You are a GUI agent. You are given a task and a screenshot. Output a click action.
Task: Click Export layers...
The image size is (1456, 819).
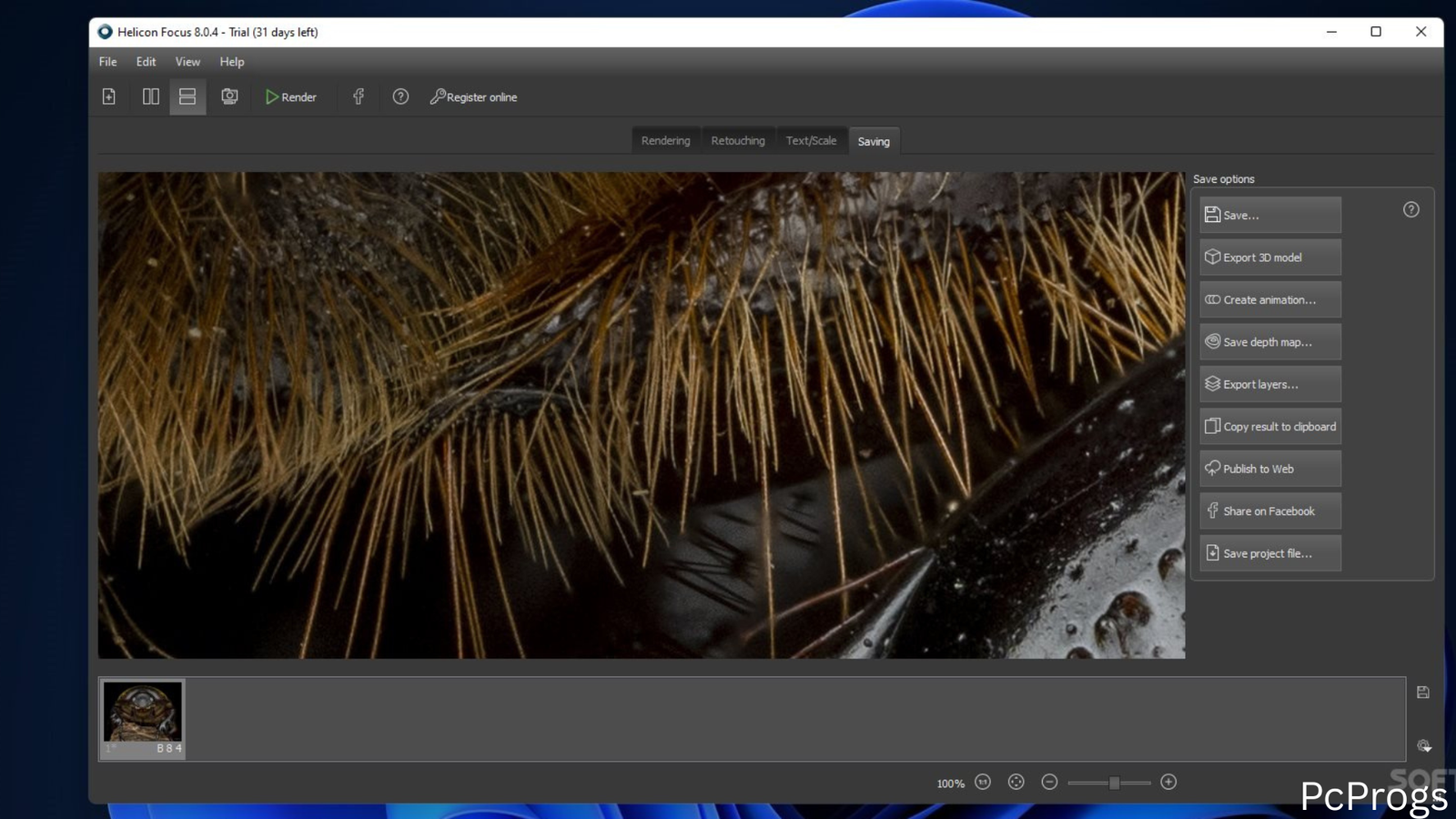click(x=1270, y=384)
